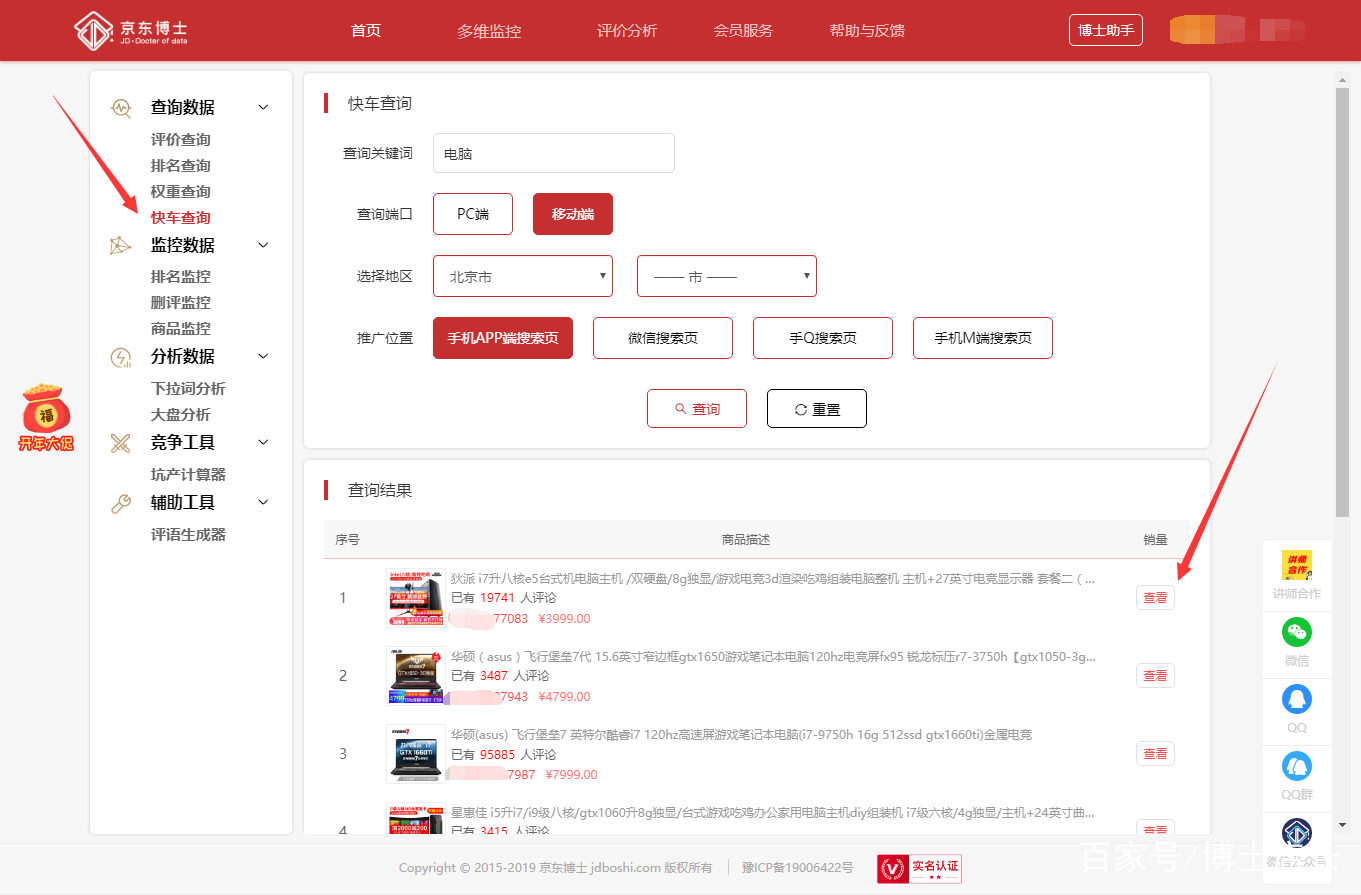
Task: Select 手Q搜索页 promotion position
Action: pyautogui.click(x=823, y=338)
